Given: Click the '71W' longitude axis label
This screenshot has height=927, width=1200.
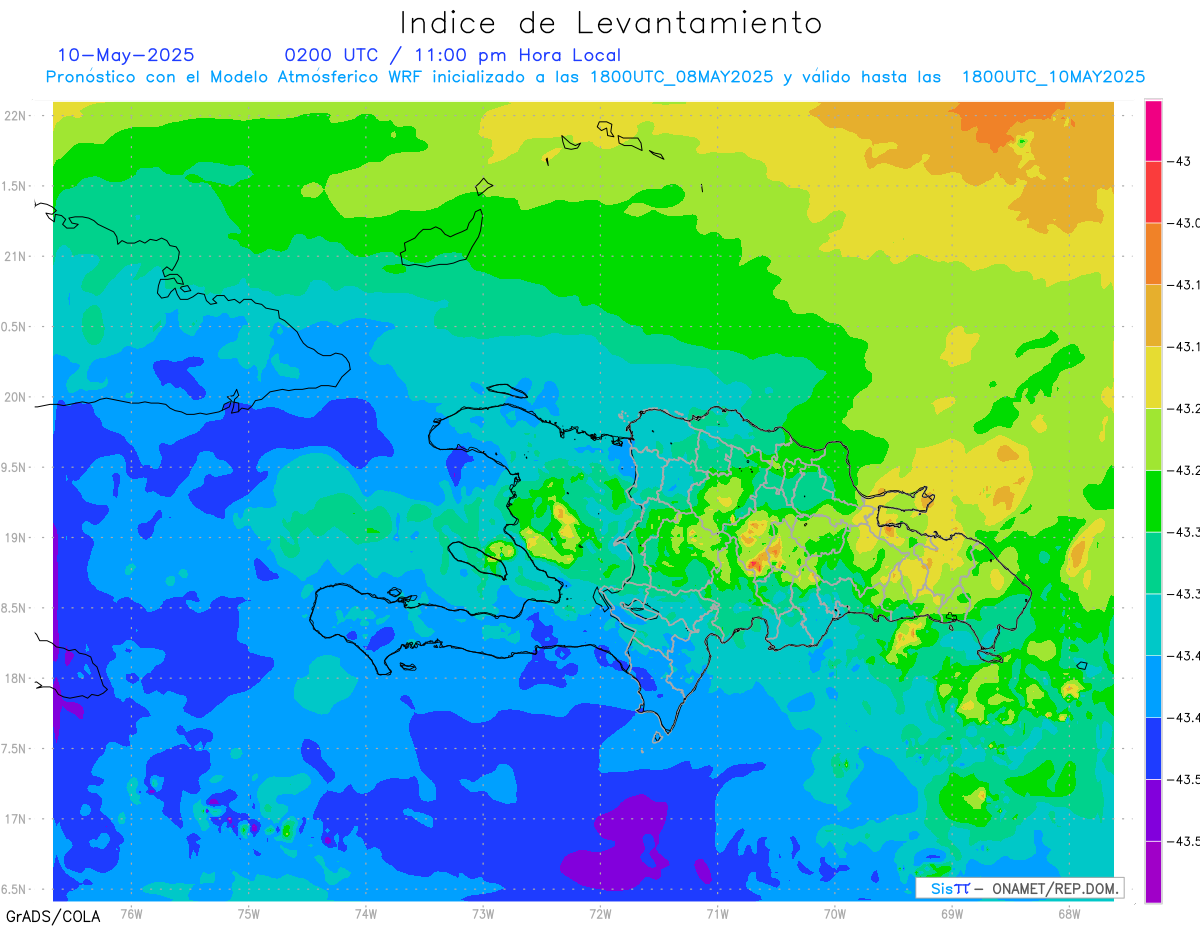Looking at the screenshot, I should pyautogui.click(x=717, y=913).
